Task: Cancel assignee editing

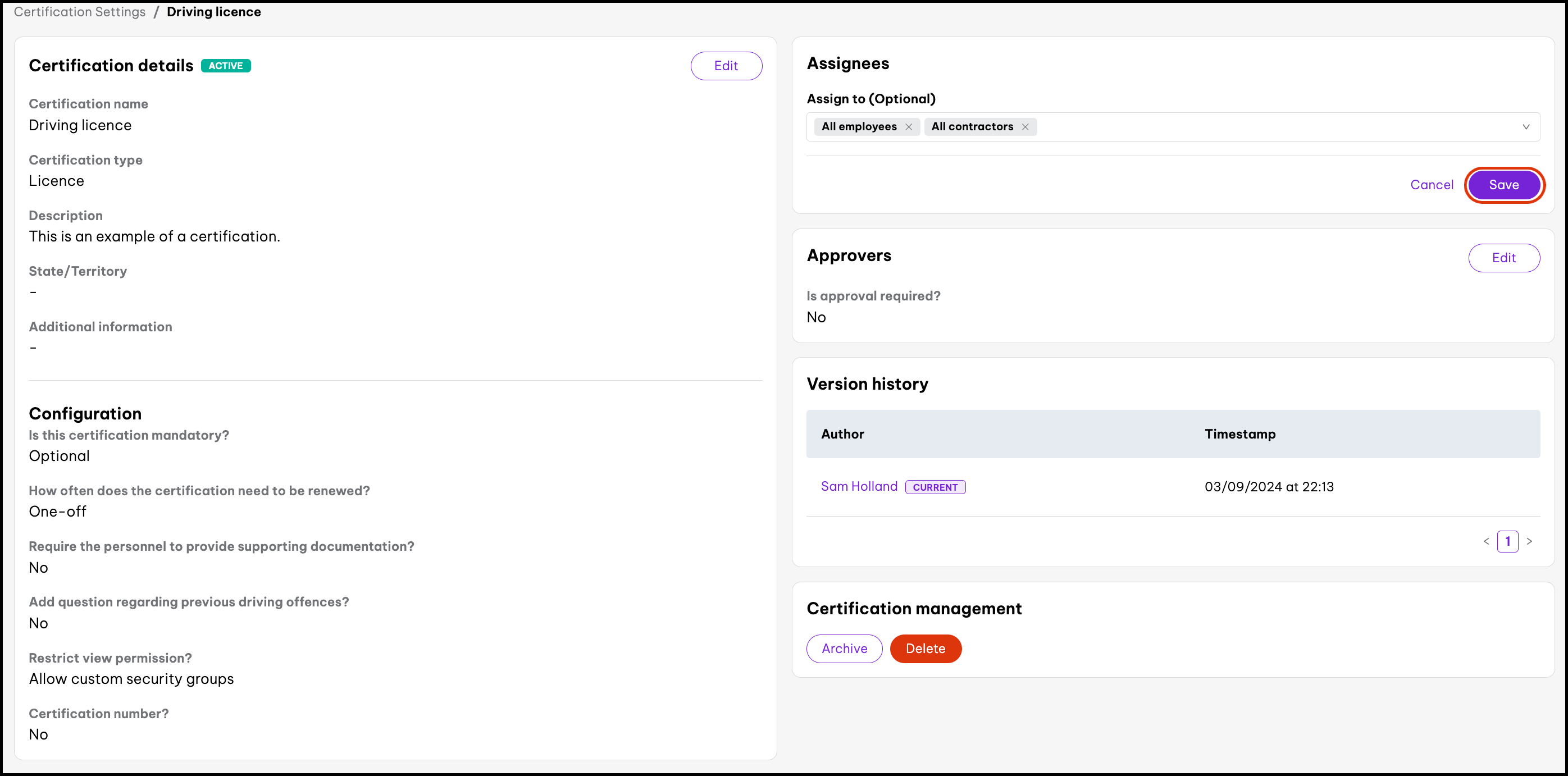Action: click(1431, 185)
